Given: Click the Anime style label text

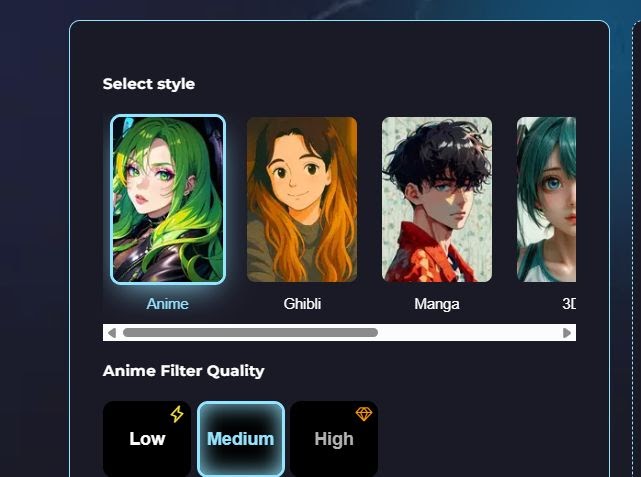Looking at the screenshot, I should [168, 304].
